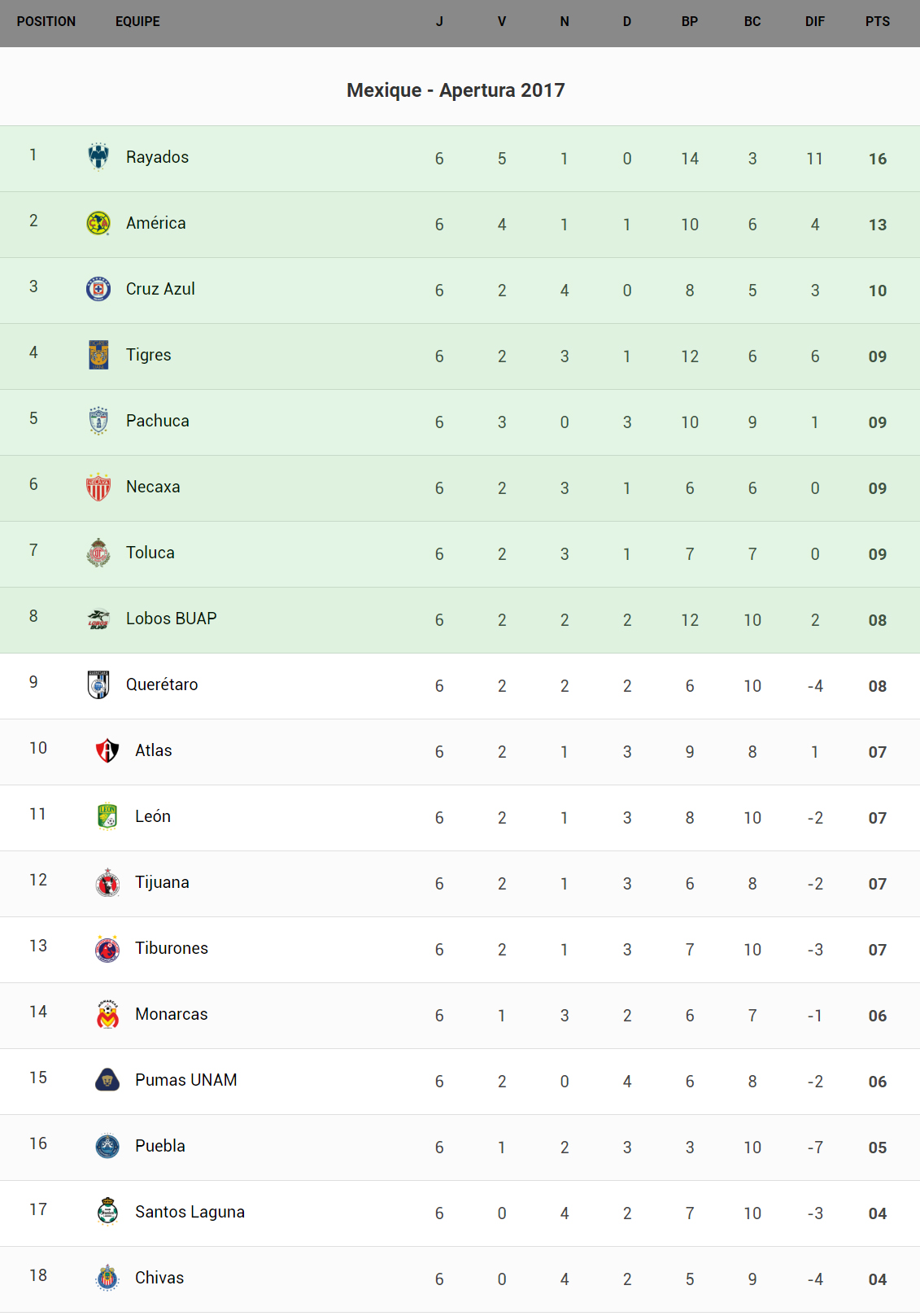920x1316 pixels.
Task: Click the Santos Laguna crest icon
Action: point(107,1212)
